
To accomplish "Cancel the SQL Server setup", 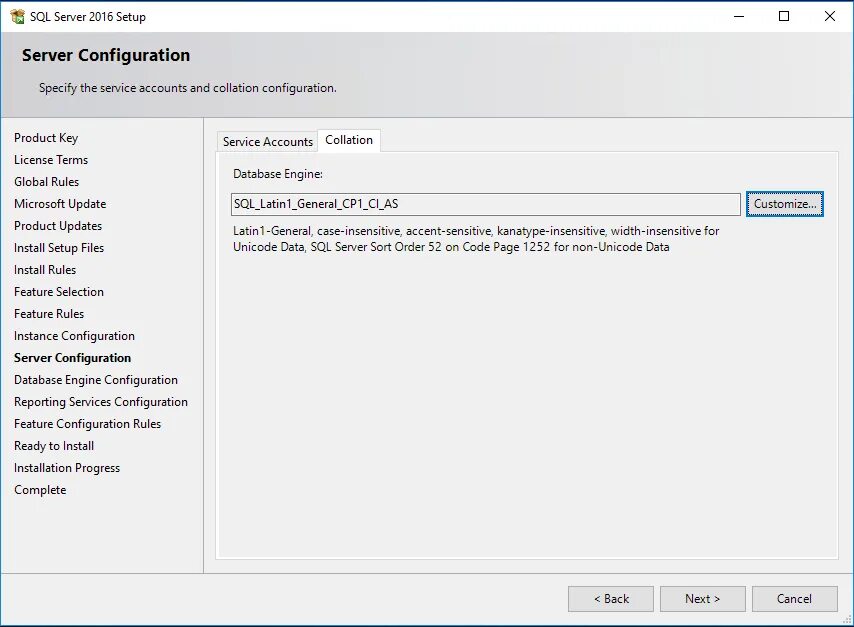I will tap(795, 599).
